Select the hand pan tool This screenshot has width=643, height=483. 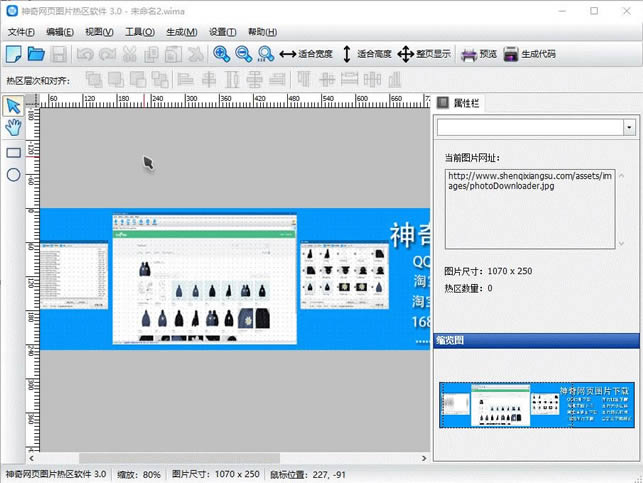coord(14,128)
